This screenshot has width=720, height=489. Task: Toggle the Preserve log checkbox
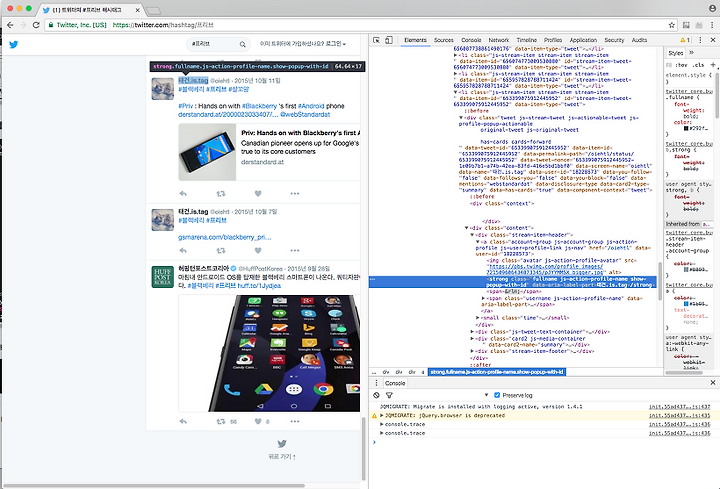point(497,395)
